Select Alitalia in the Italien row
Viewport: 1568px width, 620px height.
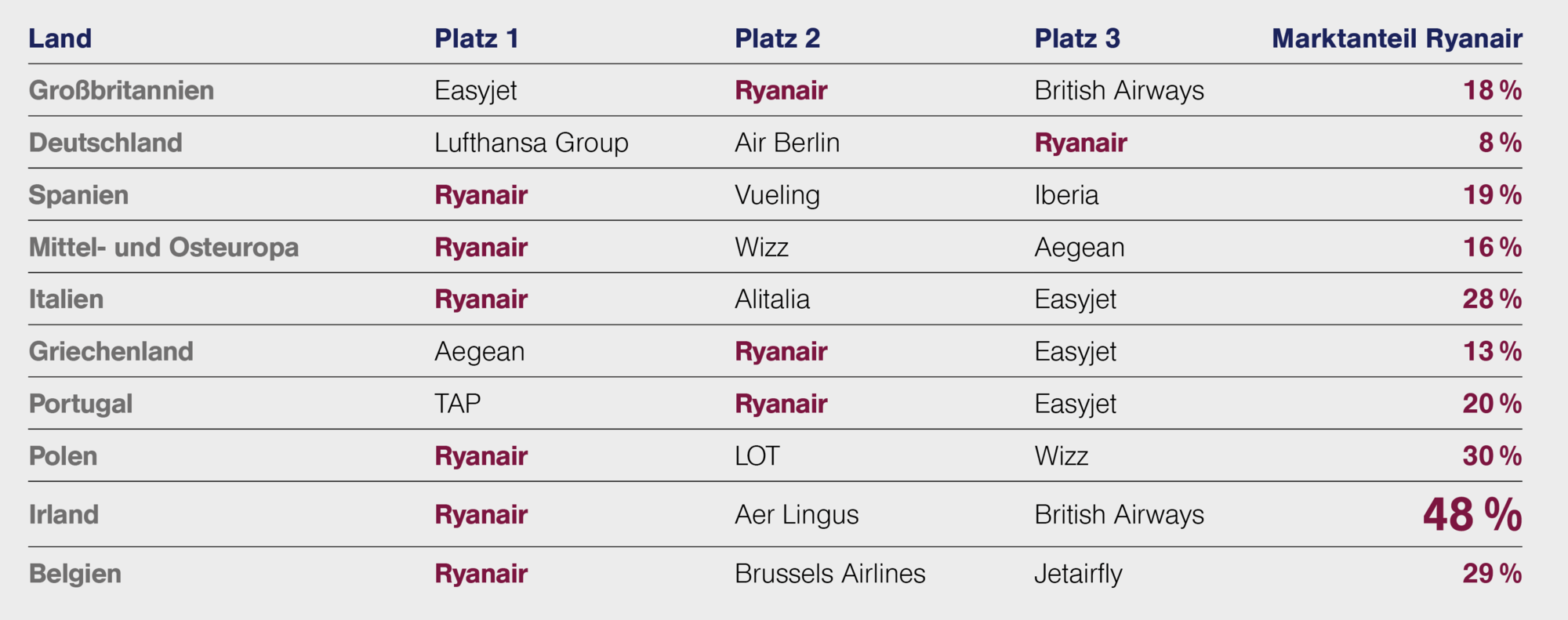[772, 299]
